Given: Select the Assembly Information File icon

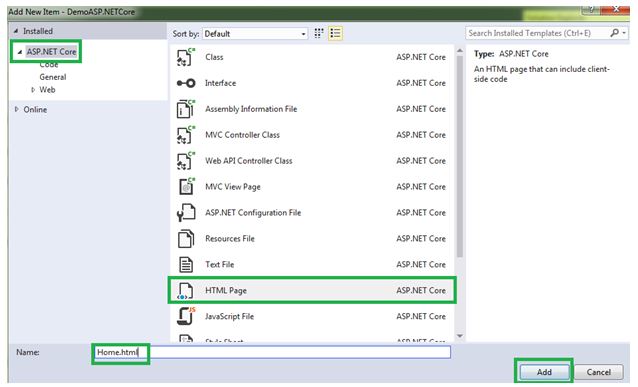Looking at the screenshot, I should click(x=186, y=109).
